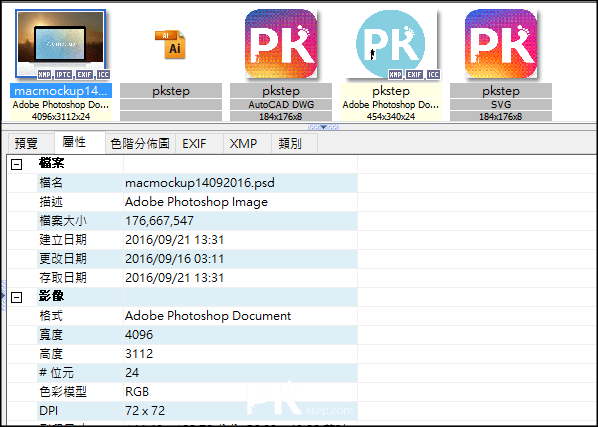Click the 4096x3112x24 dimensions label
Image resolution: width=598 pixels, height=427 pixels.
[x=61, y=116]
